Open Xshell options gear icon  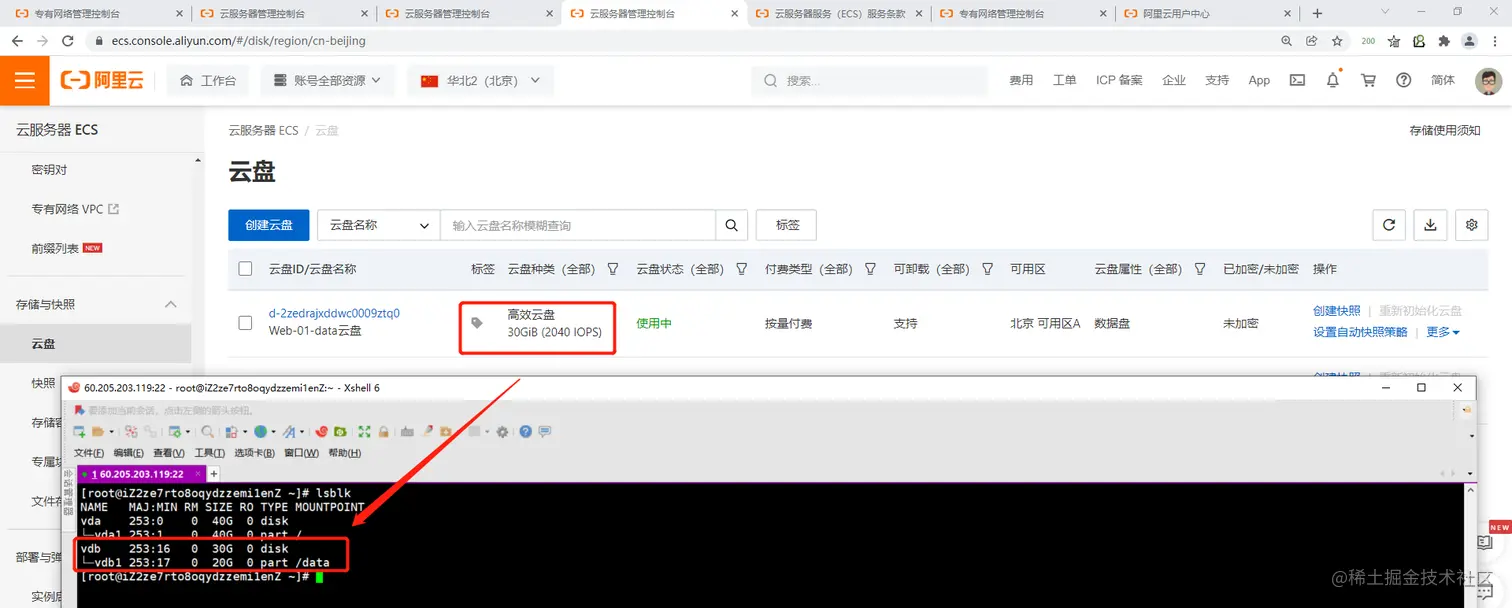pos(502,432)
